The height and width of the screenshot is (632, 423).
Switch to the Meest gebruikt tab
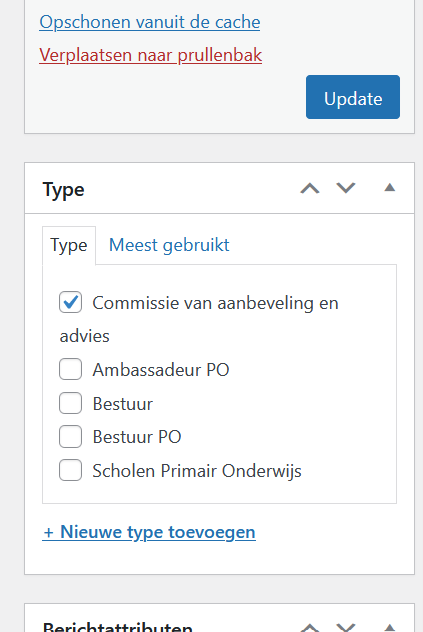click(x=169, y=245)
